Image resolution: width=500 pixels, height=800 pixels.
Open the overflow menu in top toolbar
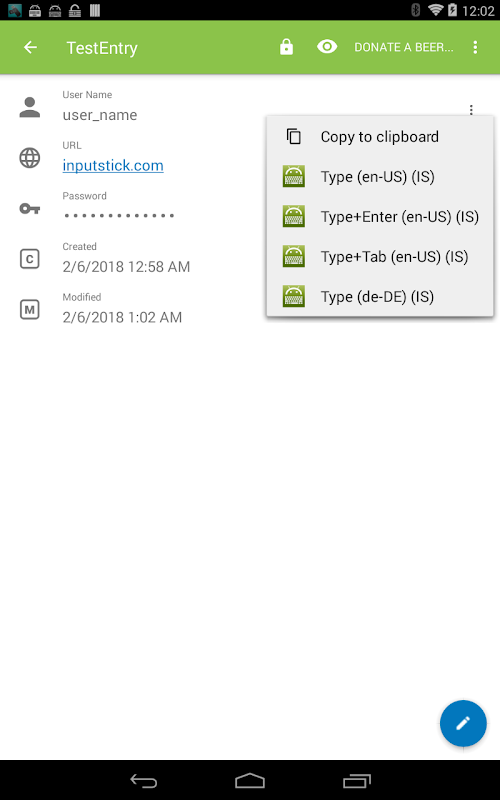pos(475,47)
